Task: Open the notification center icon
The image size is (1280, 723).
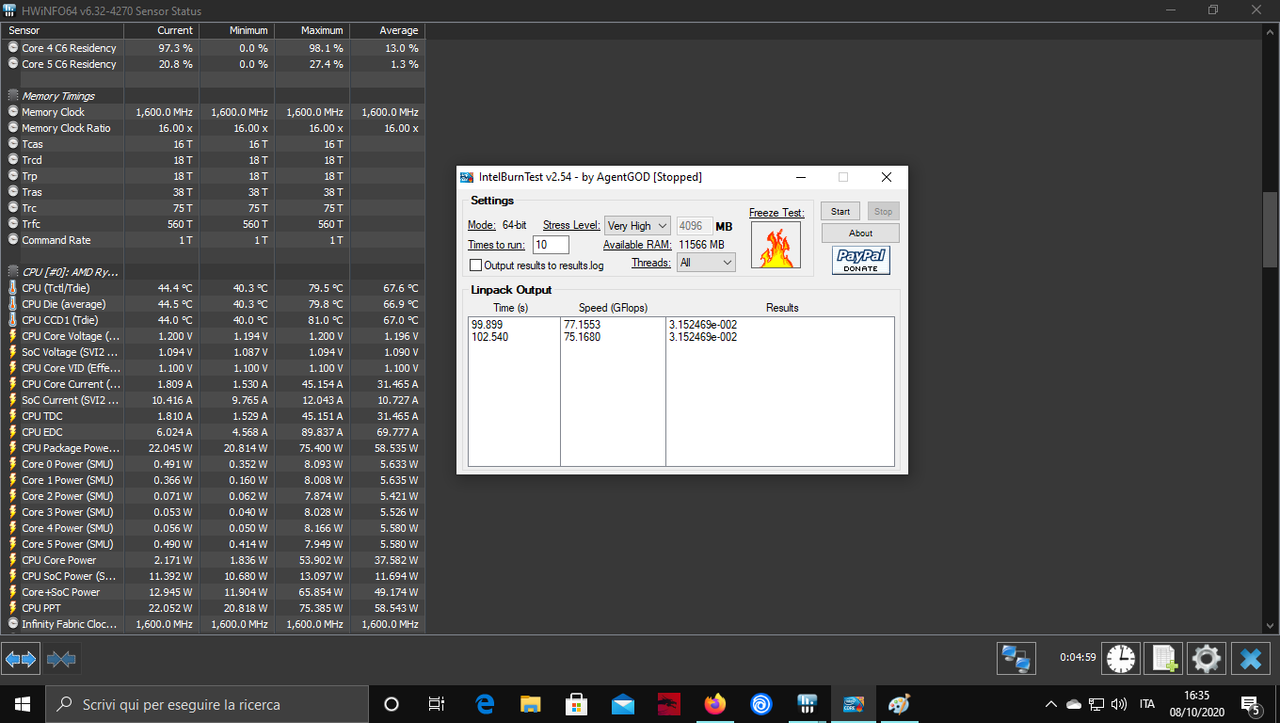Action: (x=1249, y=704)
